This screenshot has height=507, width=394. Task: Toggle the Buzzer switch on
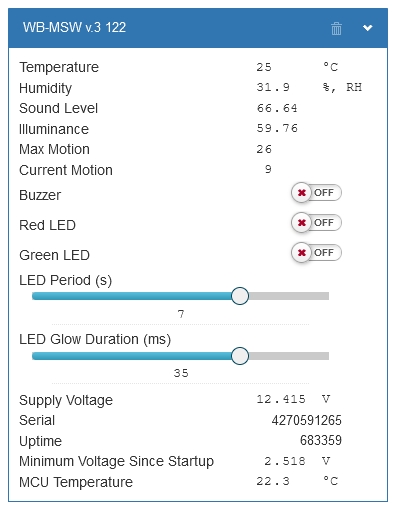tap(316, 193)
